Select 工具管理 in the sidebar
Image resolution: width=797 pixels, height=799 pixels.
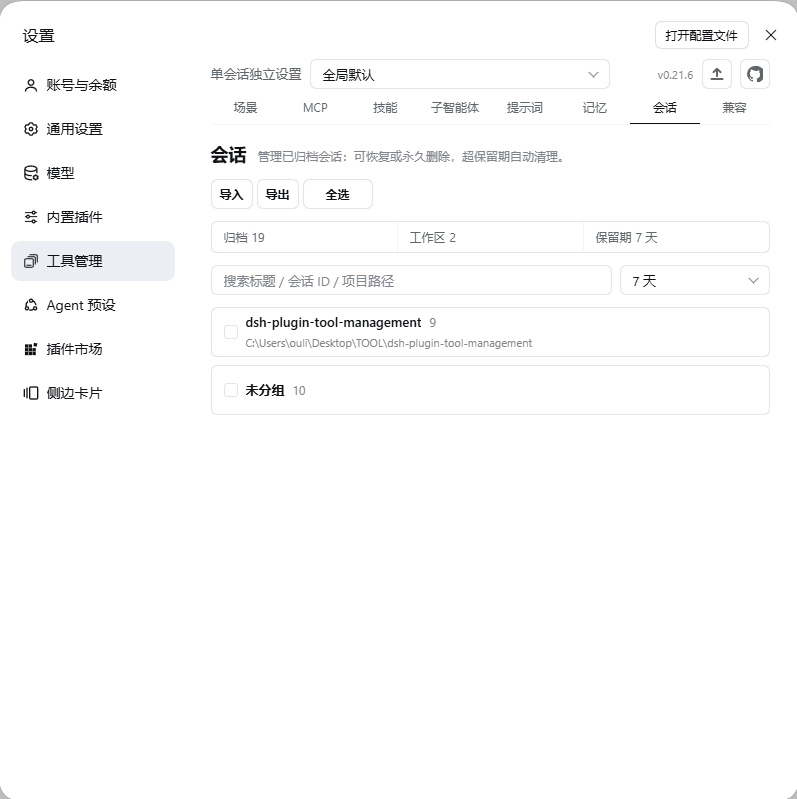93,261
